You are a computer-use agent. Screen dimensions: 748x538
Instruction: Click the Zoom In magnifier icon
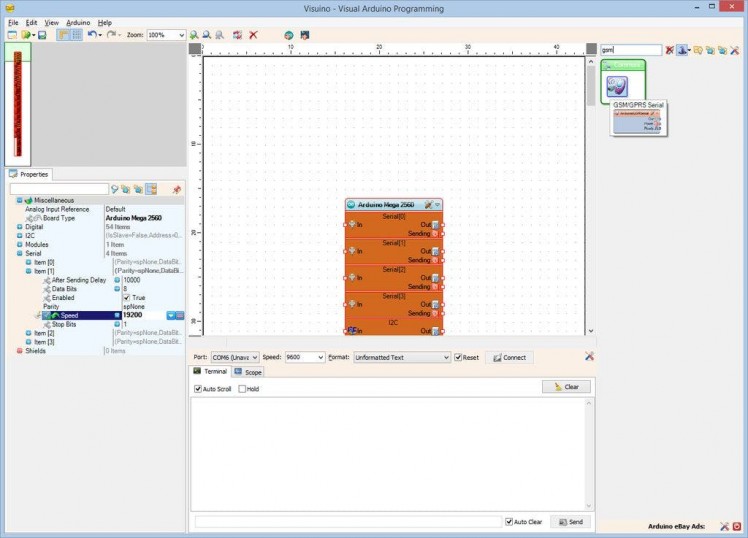click(194, 35)
